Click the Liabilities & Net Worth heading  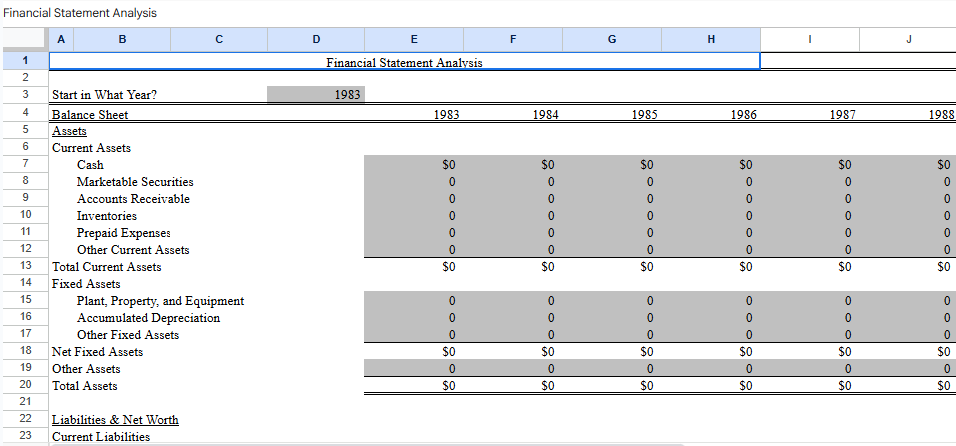coord(115,419)
